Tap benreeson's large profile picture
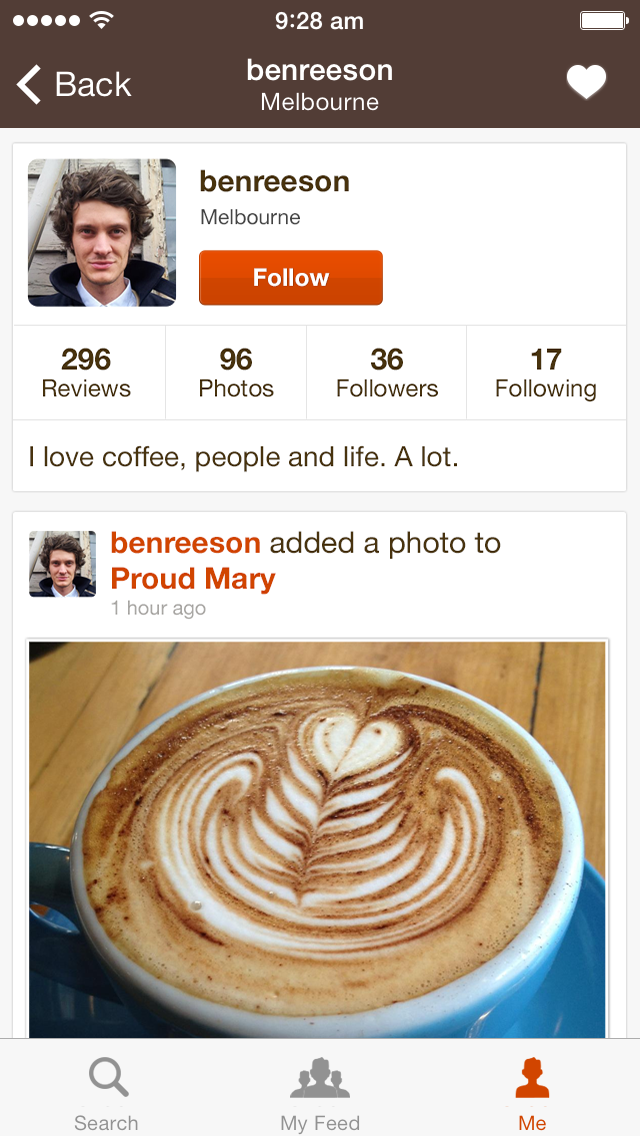The image size is (640, 1136). [x=102, y=233]
